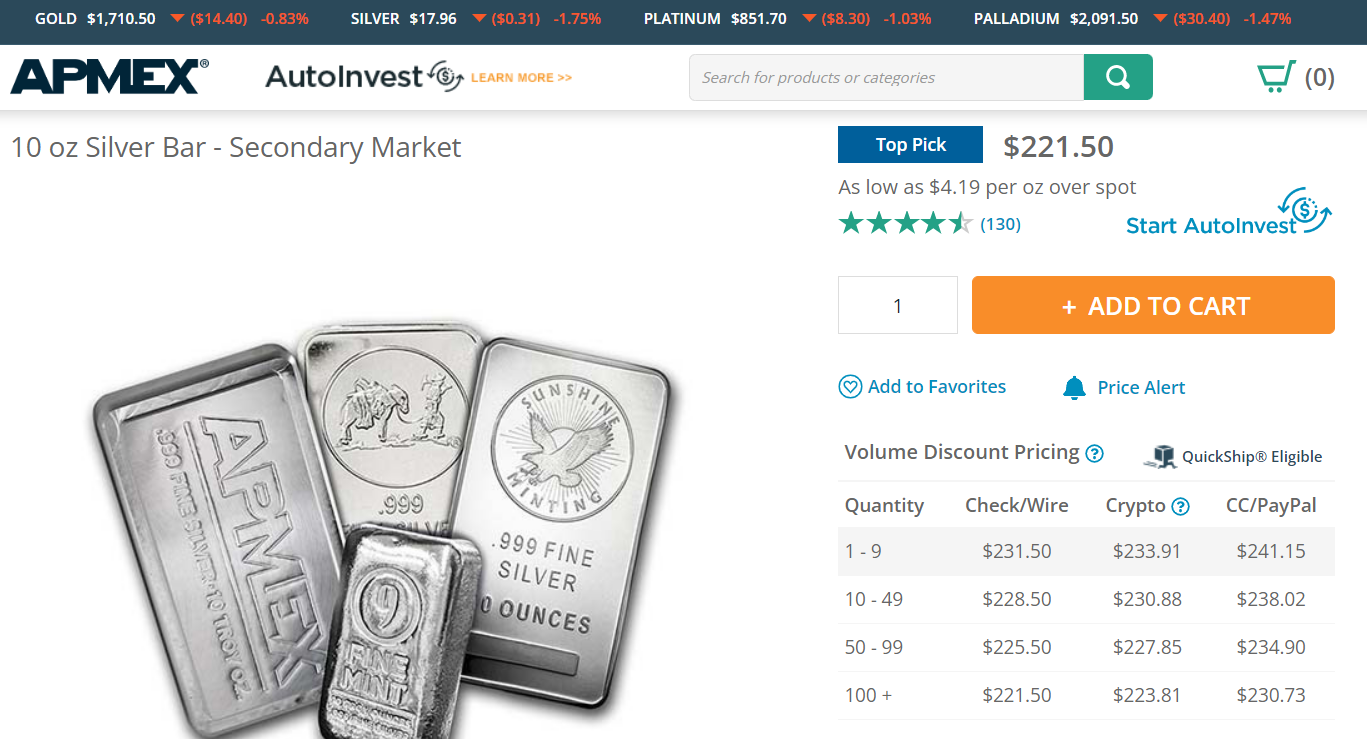Click the Crypto column help icon
This screenshot has height=739, width=1367.
1180,506
